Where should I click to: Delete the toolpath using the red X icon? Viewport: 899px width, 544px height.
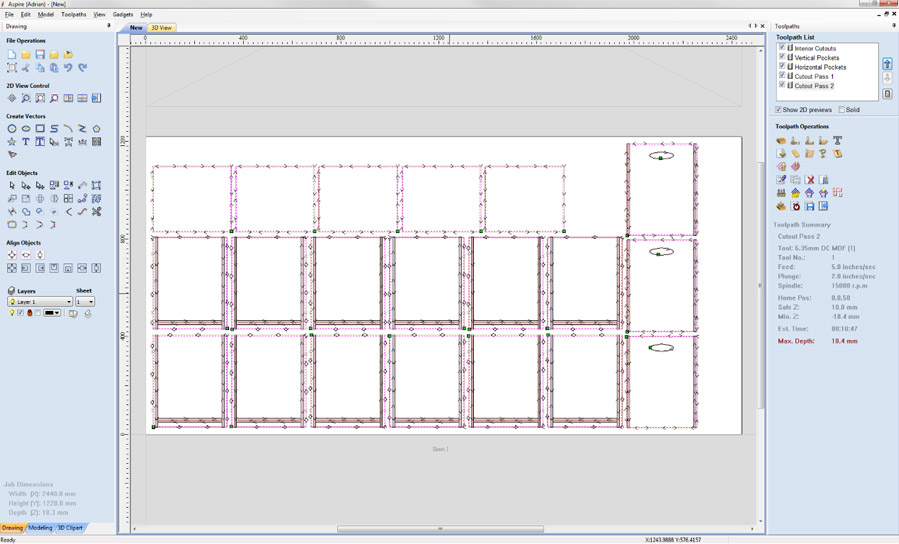point(809,179)
